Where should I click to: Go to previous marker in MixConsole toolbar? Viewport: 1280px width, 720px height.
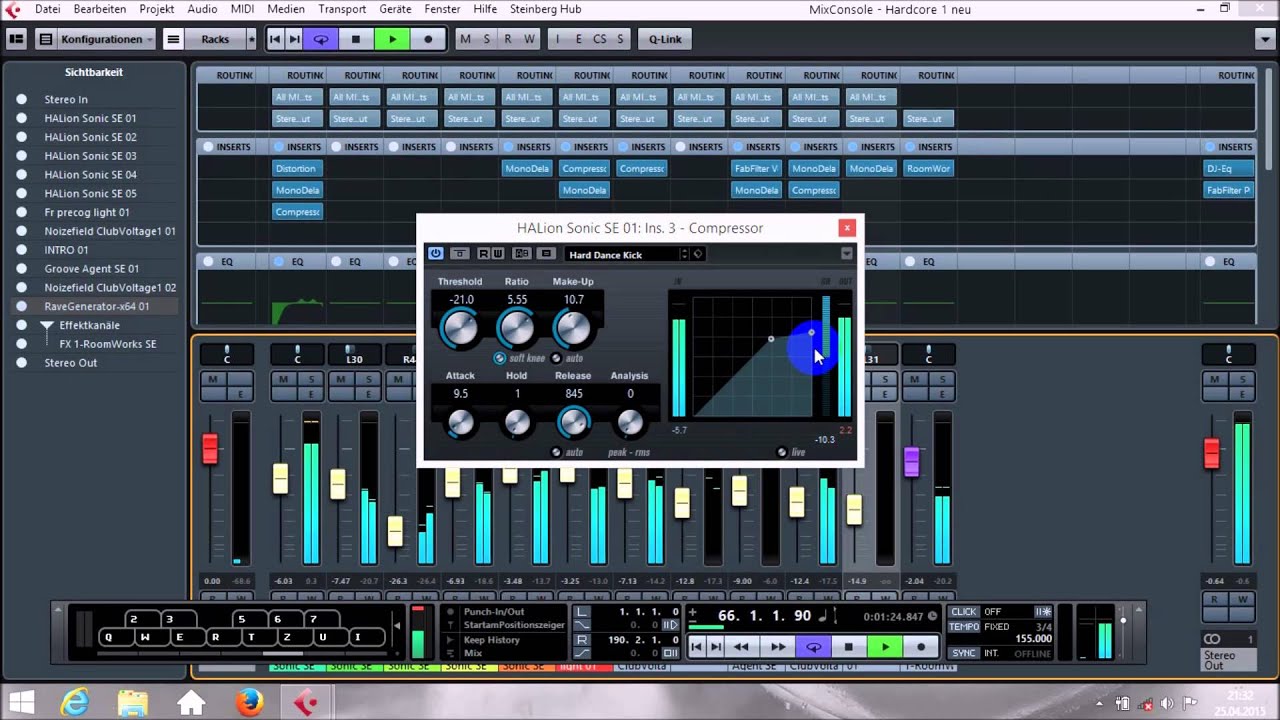coord(275,39)
